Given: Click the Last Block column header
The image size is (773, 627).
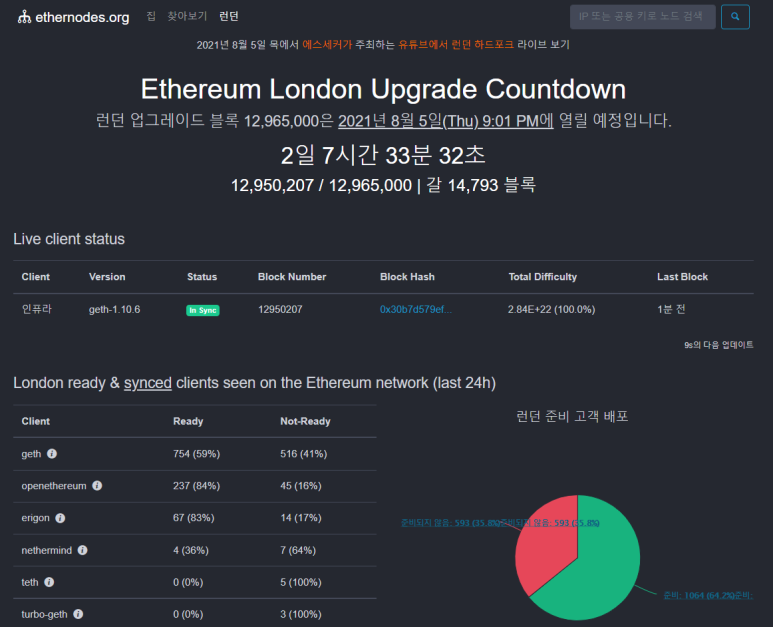Looking at the screenshot, I should click(682, 277).
